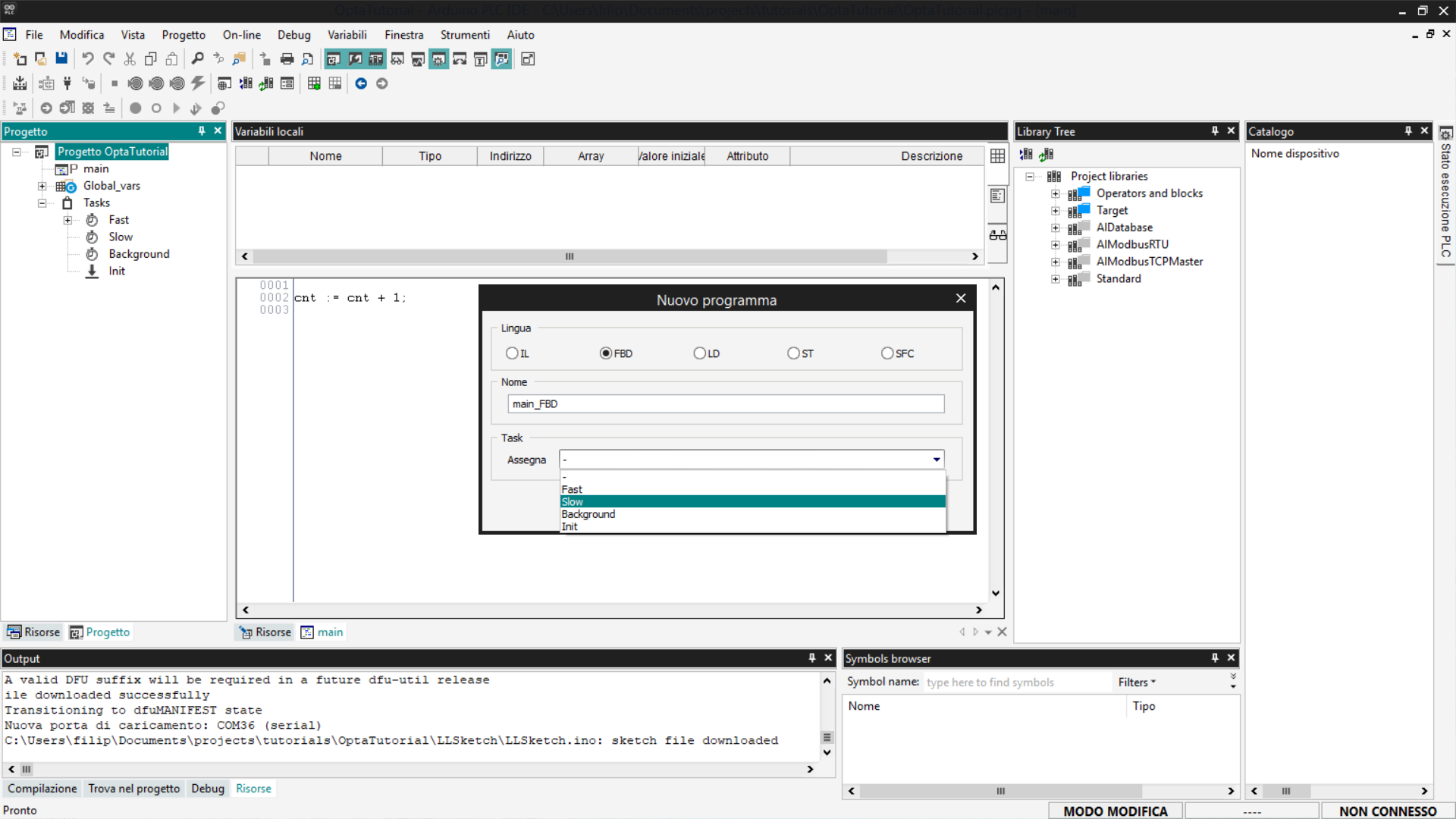Expand the Global_vars tree node

click(x=42, y=187)
